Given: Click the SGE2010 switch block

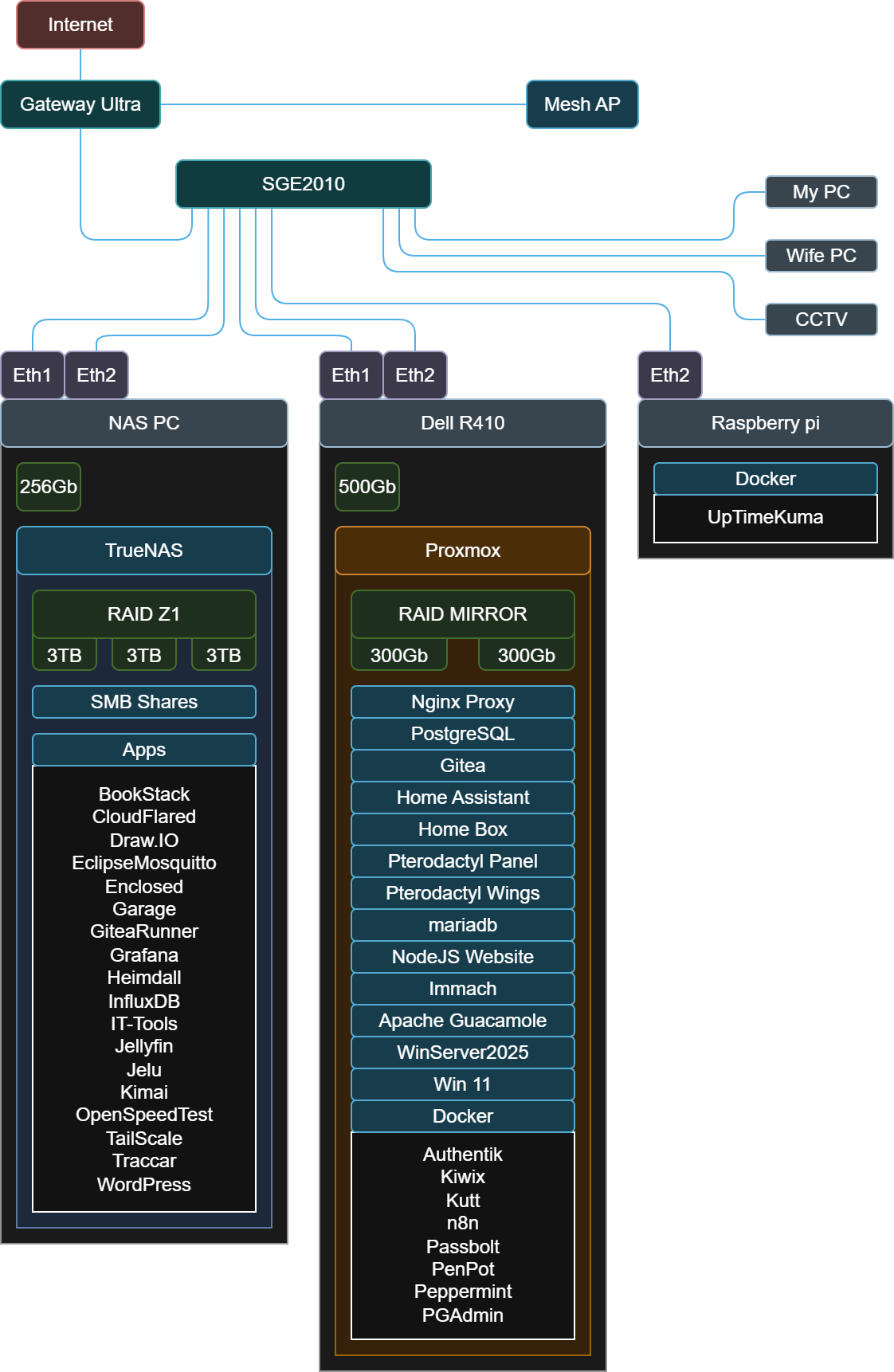Looking at the screenshot, I should click(x=303, y=184).
